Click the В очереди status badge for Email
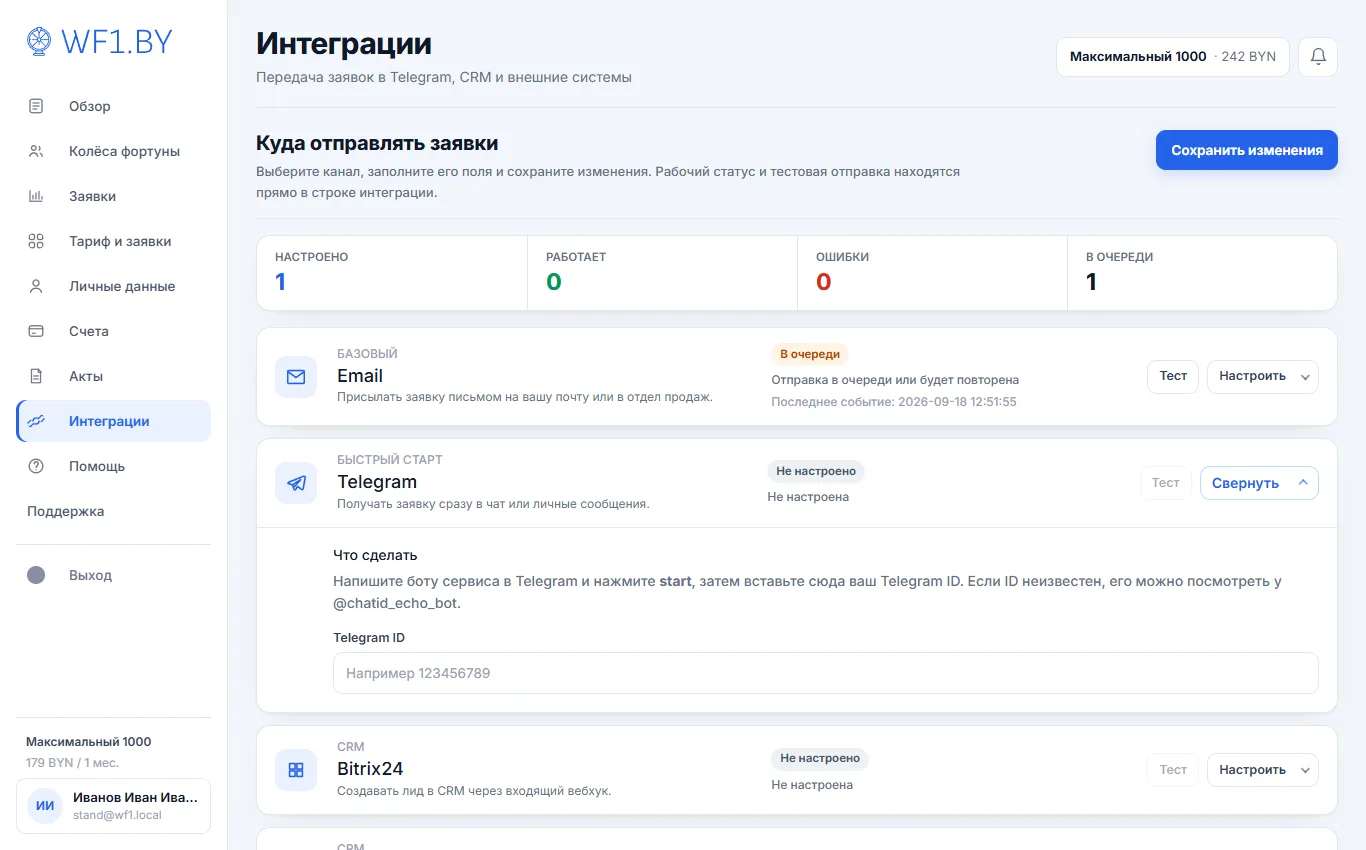Image resolution: width=1366 pixels, height=850 pixels. click(810, 354)
